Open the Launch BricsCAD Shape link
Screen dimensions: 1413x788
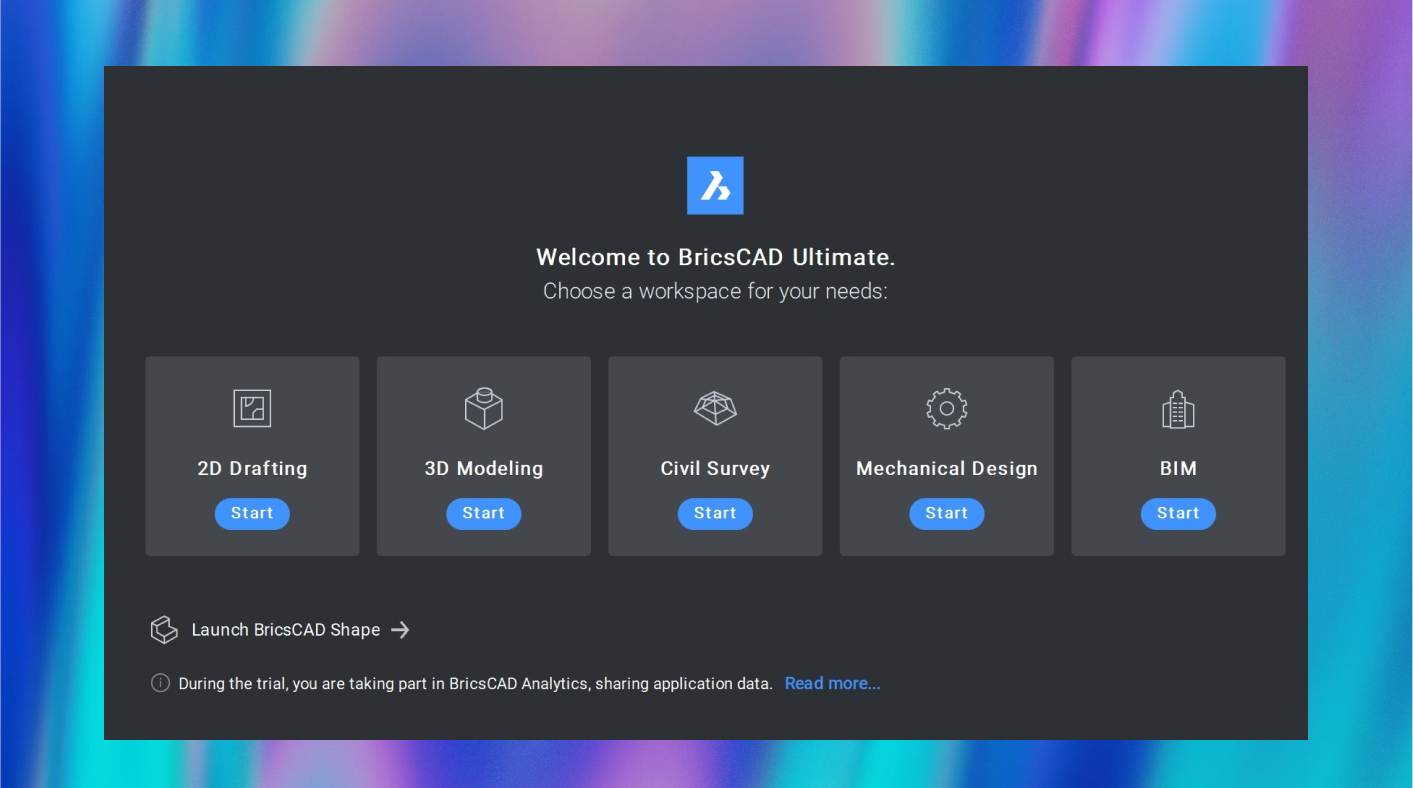click(x=286, y=630)
